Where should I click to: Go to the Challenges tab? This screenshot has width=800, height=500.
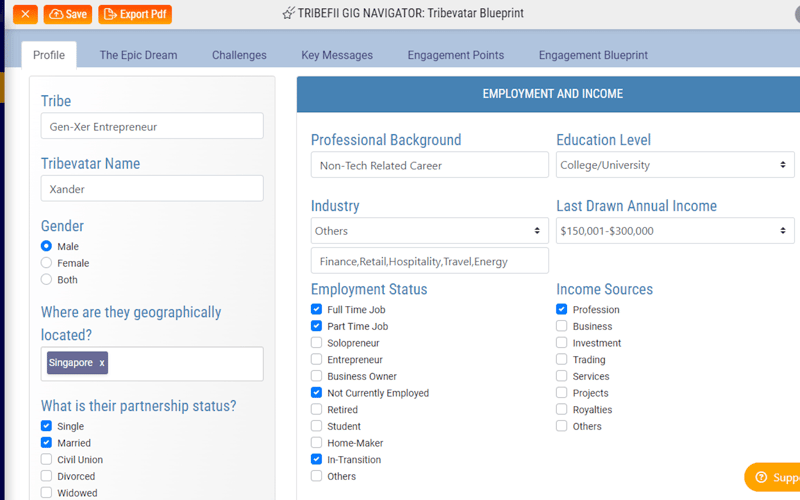point(239,55)
